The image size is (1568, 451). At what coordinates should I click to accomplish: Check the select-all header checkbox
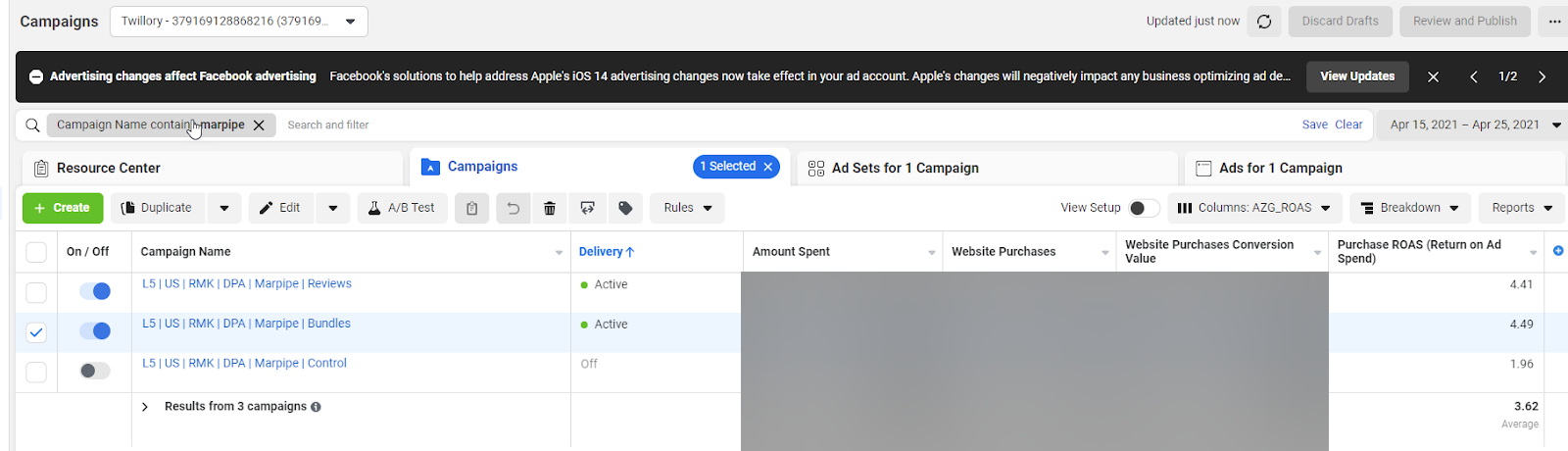point(36,252)
